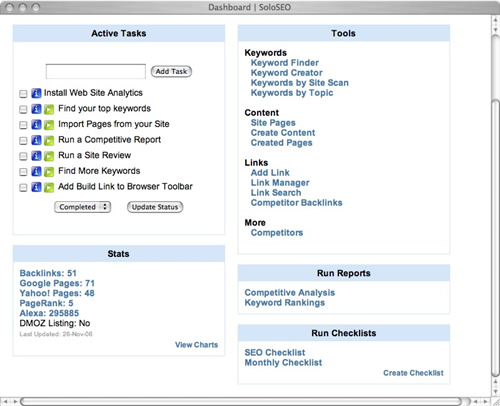The height and width of the screenshot is (406, 500).
Task: Open info icon for Add Build Link to Browser Toolbar
Action: [x=36, y=187]
